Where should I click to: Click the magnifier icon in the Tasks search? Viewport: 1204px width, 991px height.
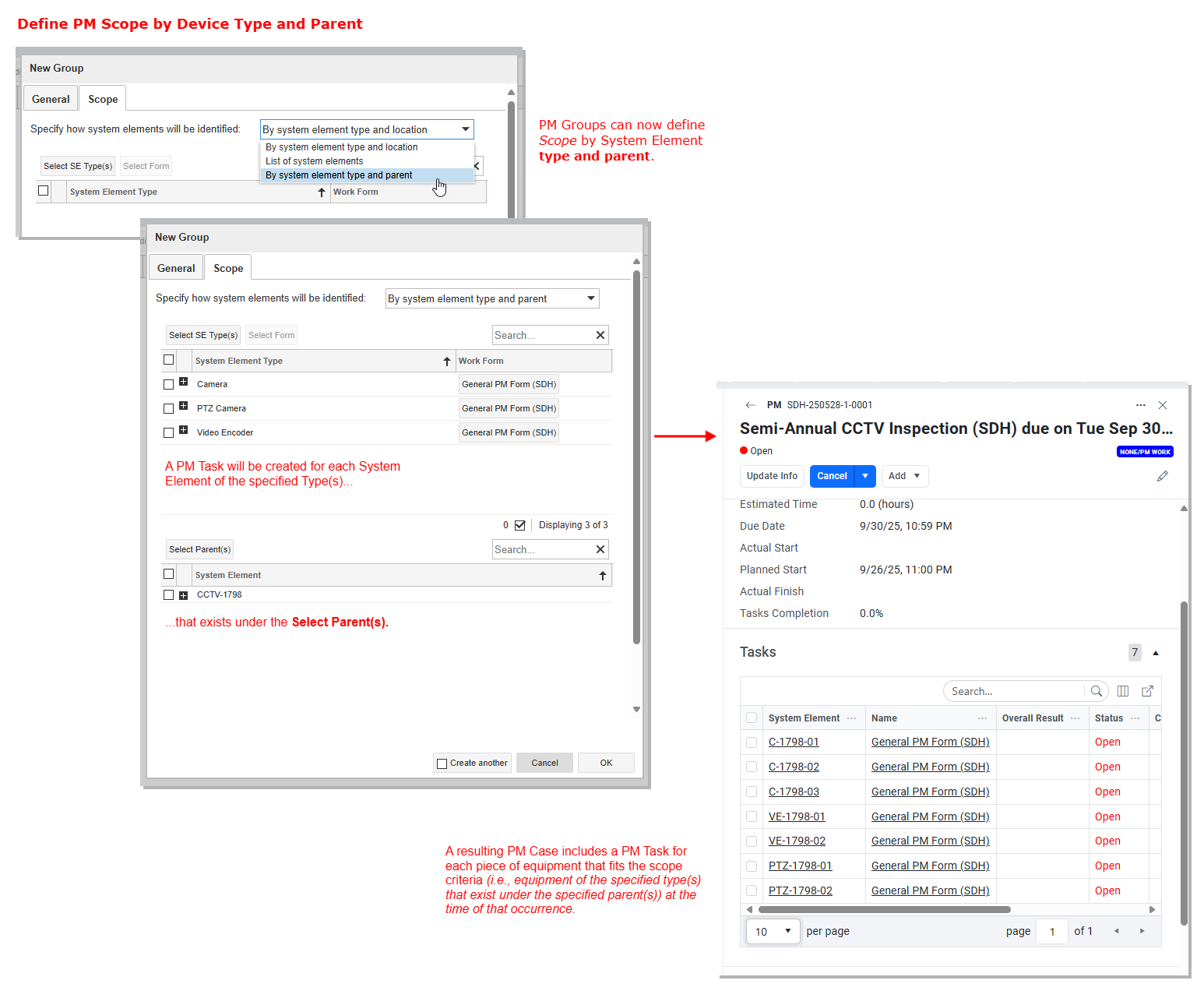[1096, 691]
